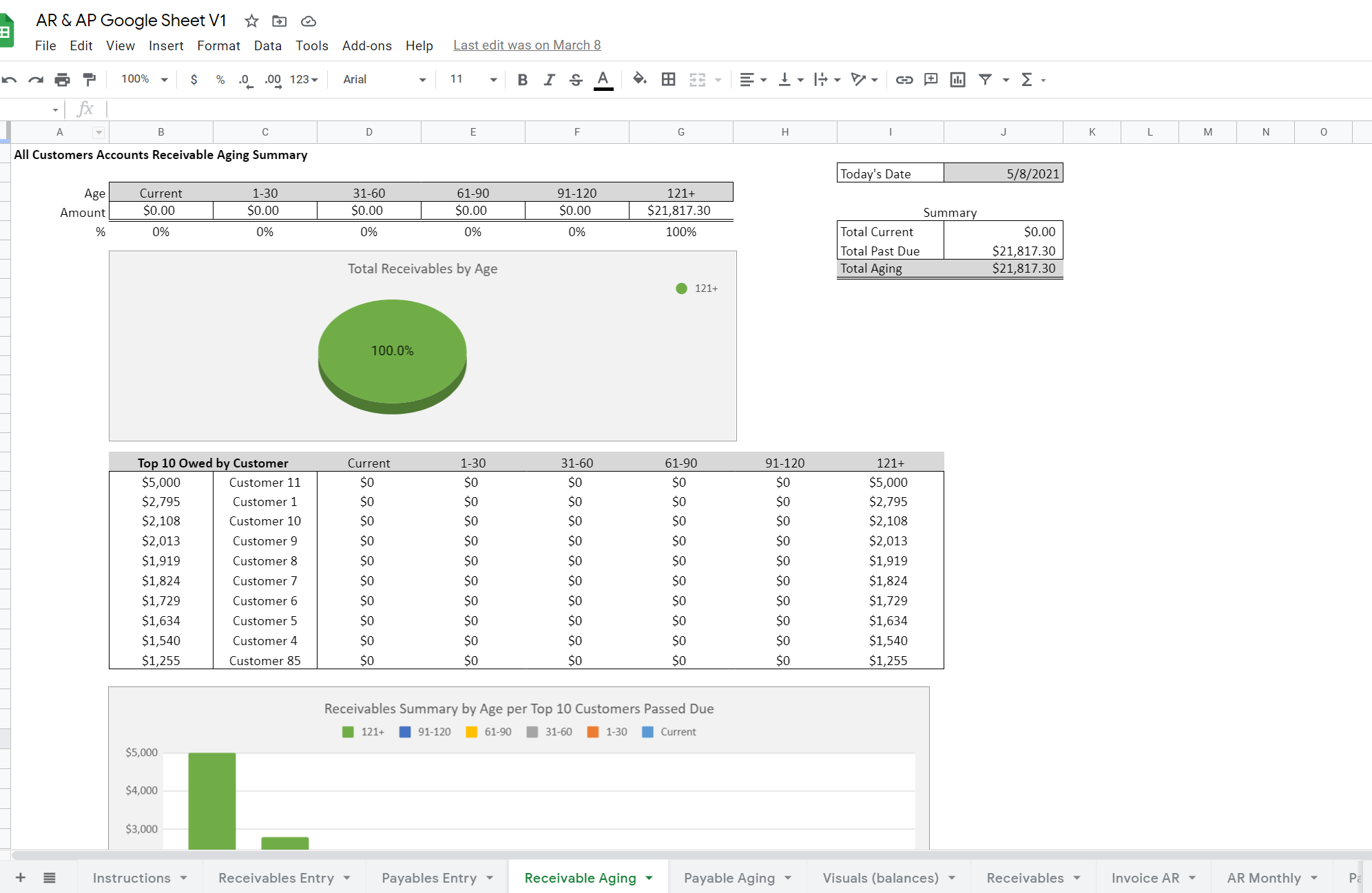Format as percent icon

[x=220, y=80]
